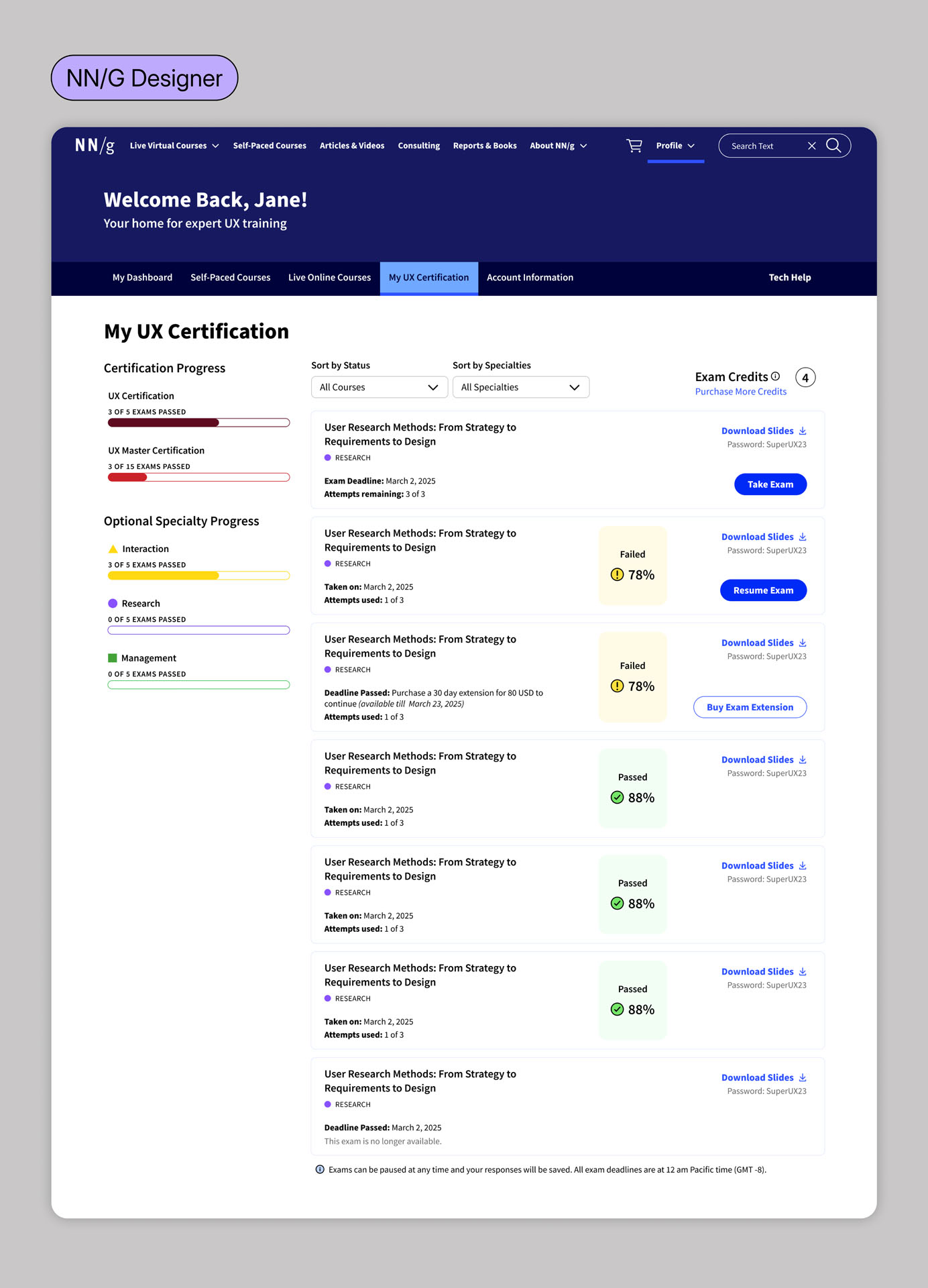This screenshot has width=928, height=1288.
Task: Click the yellow warning icon beside the first 78% score
Action: [x=617, y=575]
